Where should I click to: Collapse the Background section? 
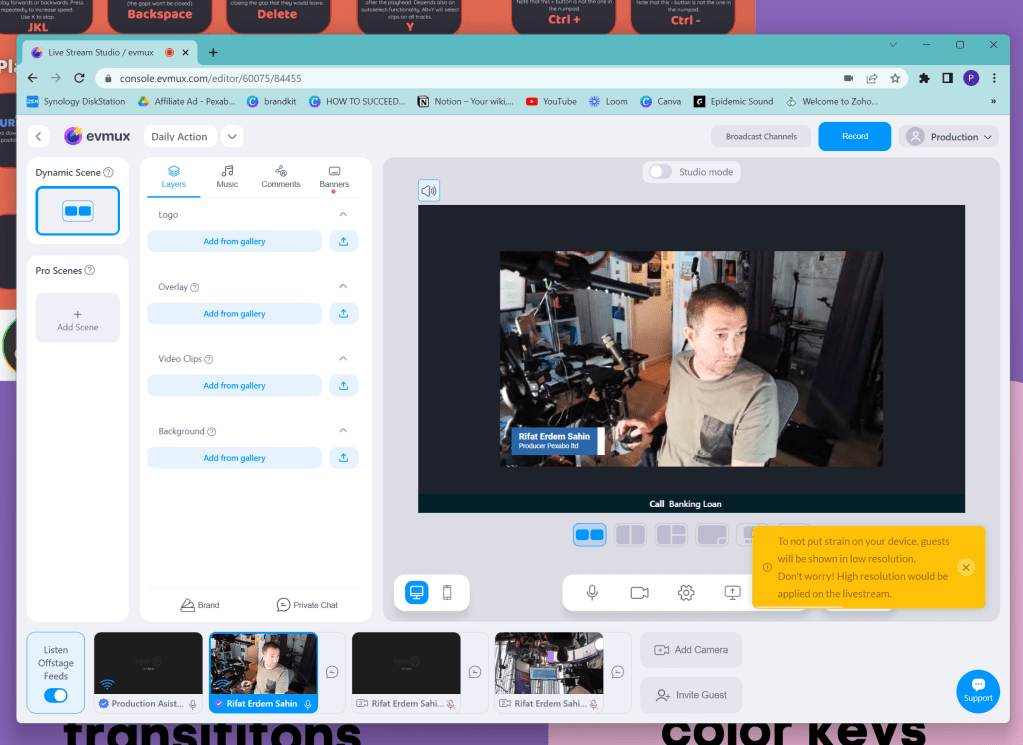pos(343,431)
